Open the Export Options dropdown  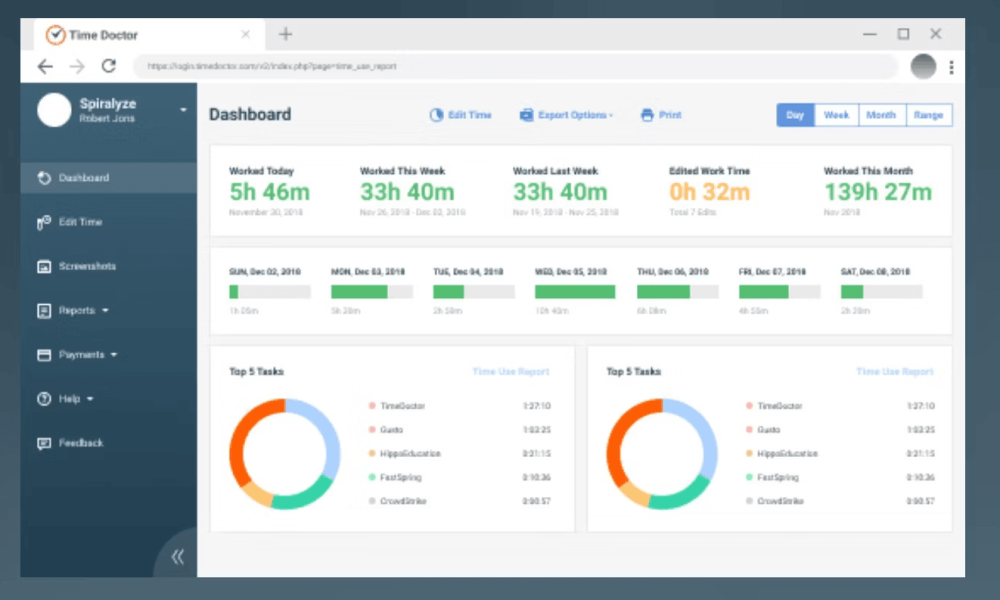[566, 115]
